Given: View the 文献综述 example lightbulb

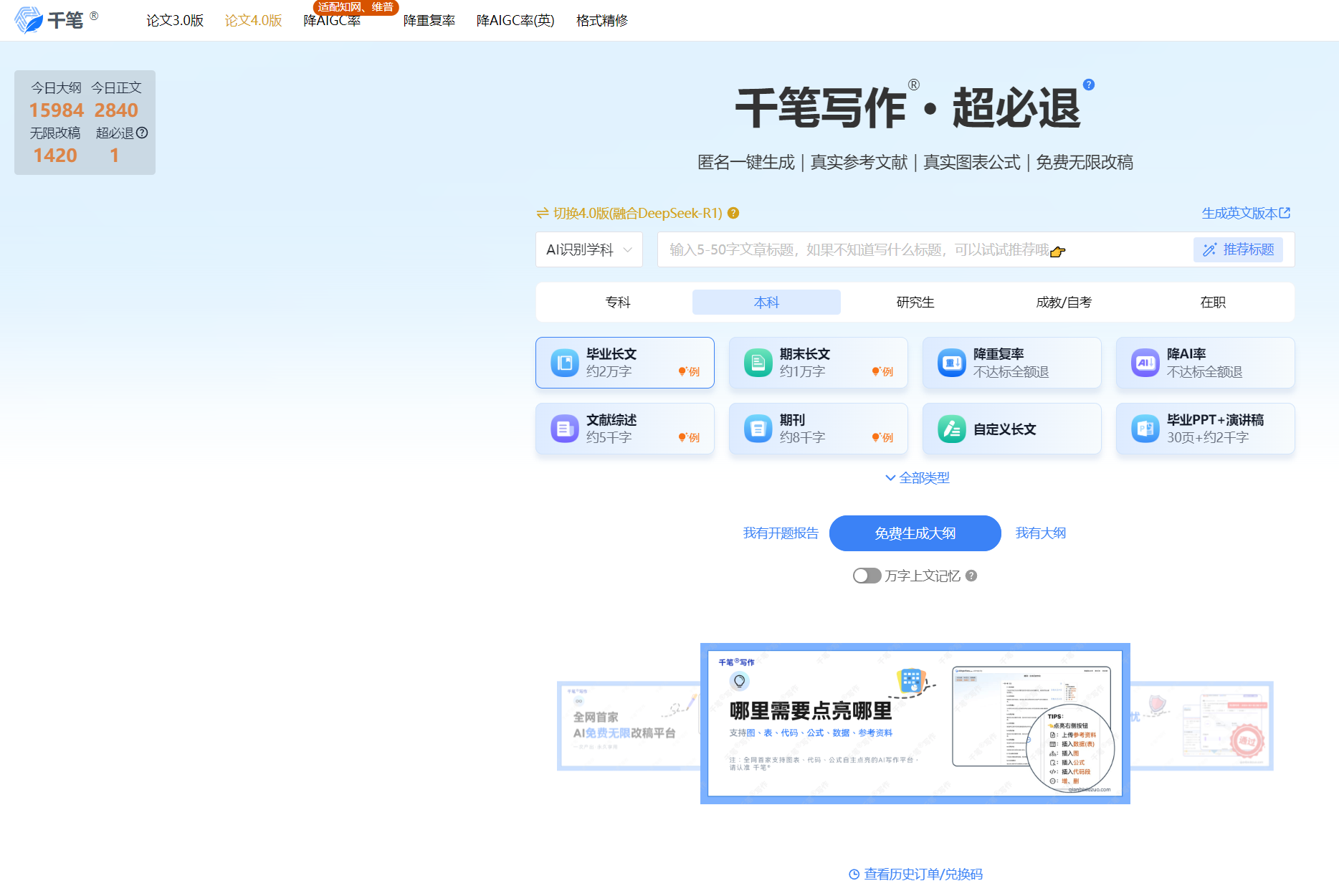Looking at the screenshot, I should click(x=689, y=437).
